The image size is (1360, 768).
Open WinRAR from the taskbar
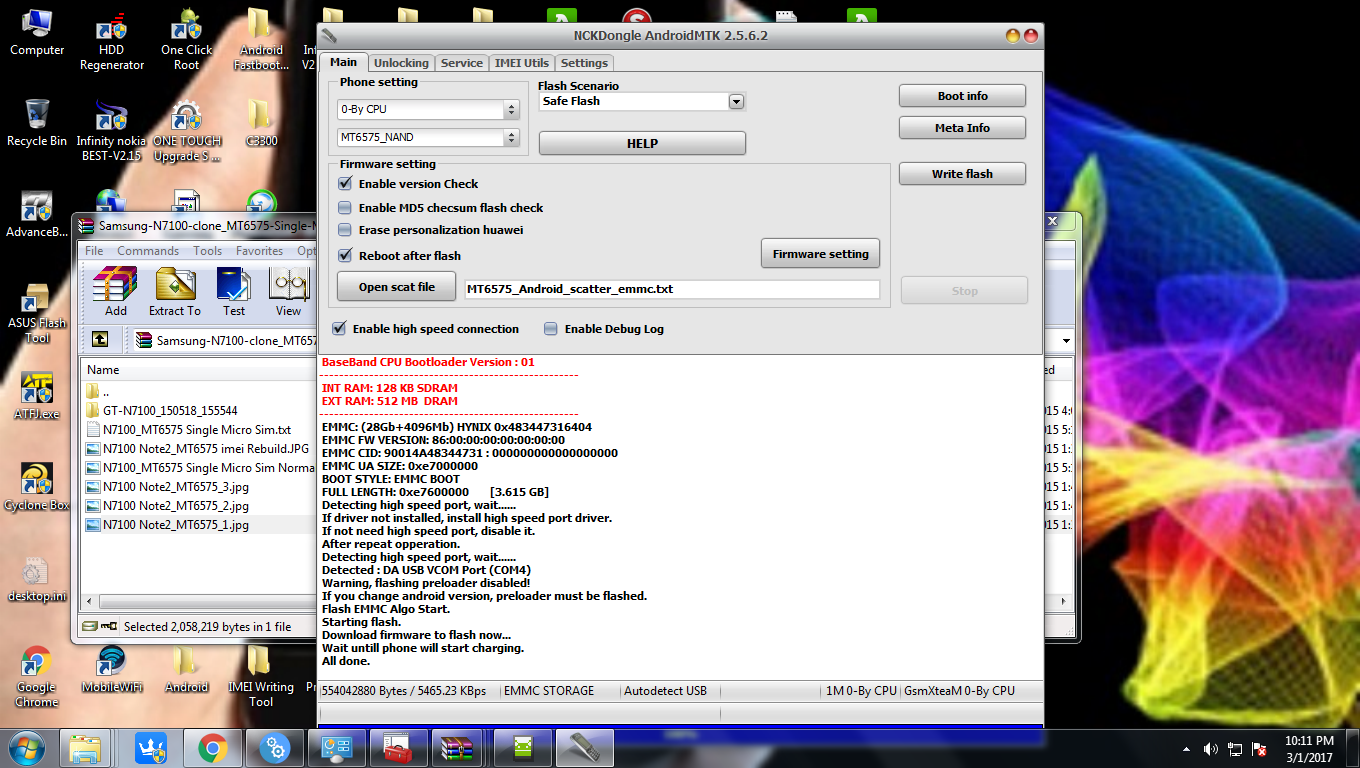(x=456, y=747)
